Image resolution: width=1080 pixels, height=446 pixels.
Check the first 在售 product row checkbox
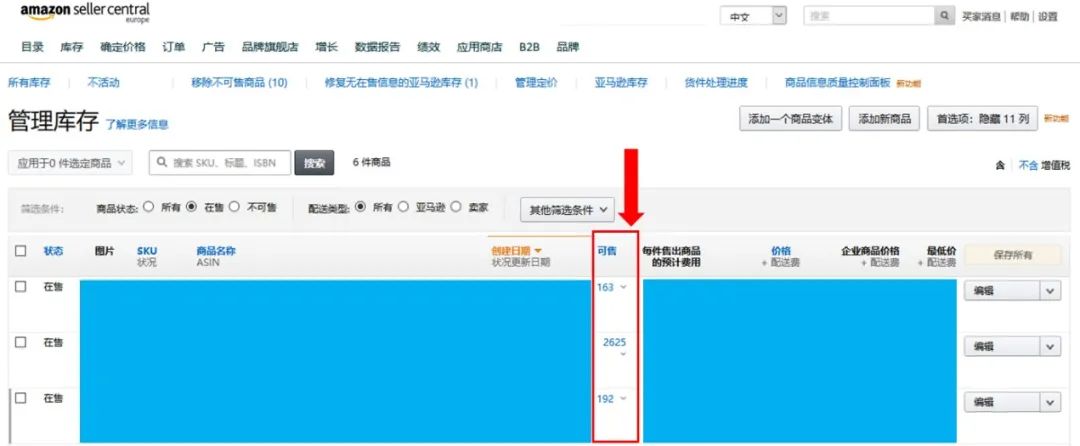coord(21,287)
